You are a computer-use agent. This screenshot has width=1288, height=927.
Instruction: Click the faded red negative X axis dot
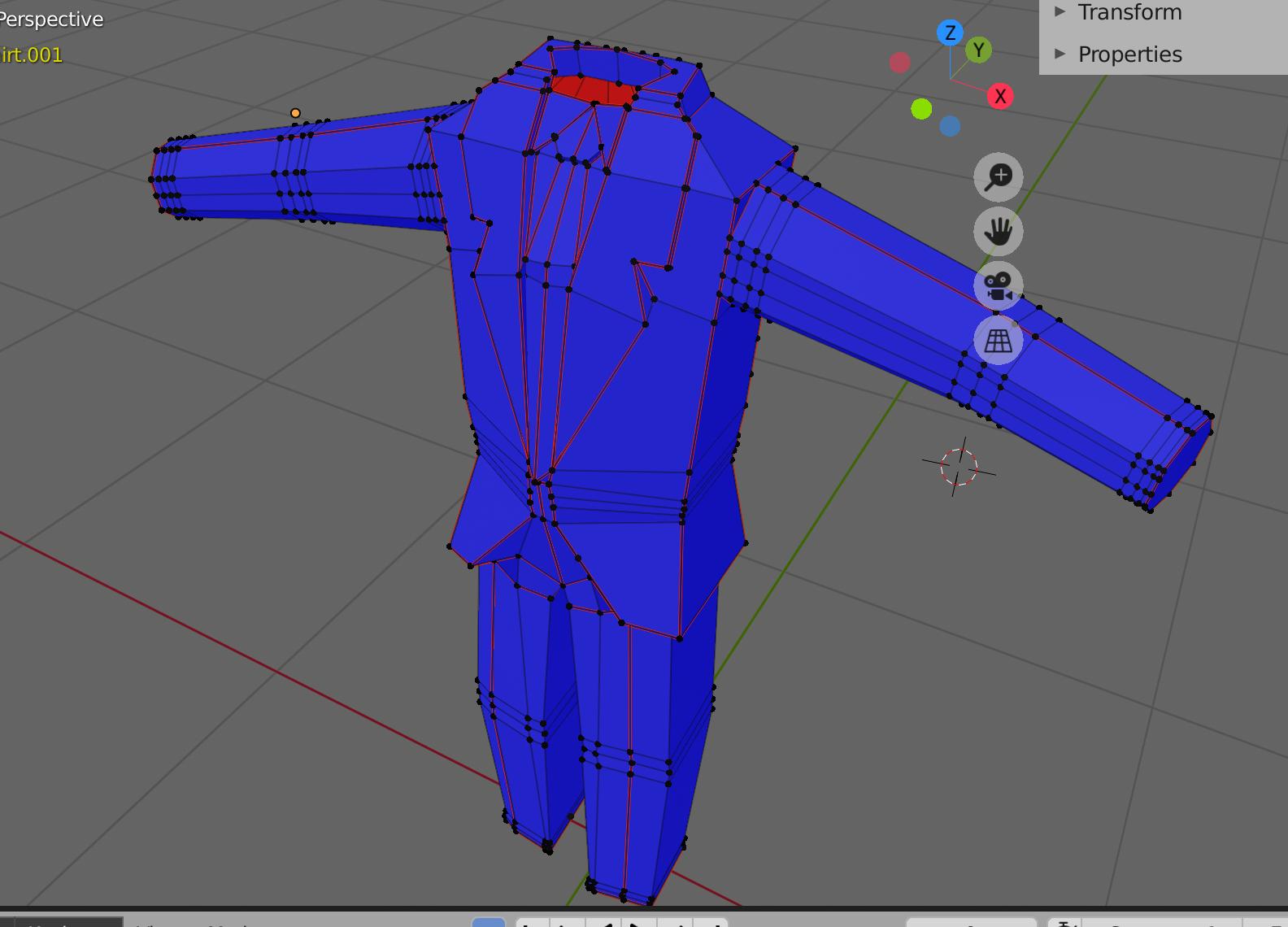(899, 63)
